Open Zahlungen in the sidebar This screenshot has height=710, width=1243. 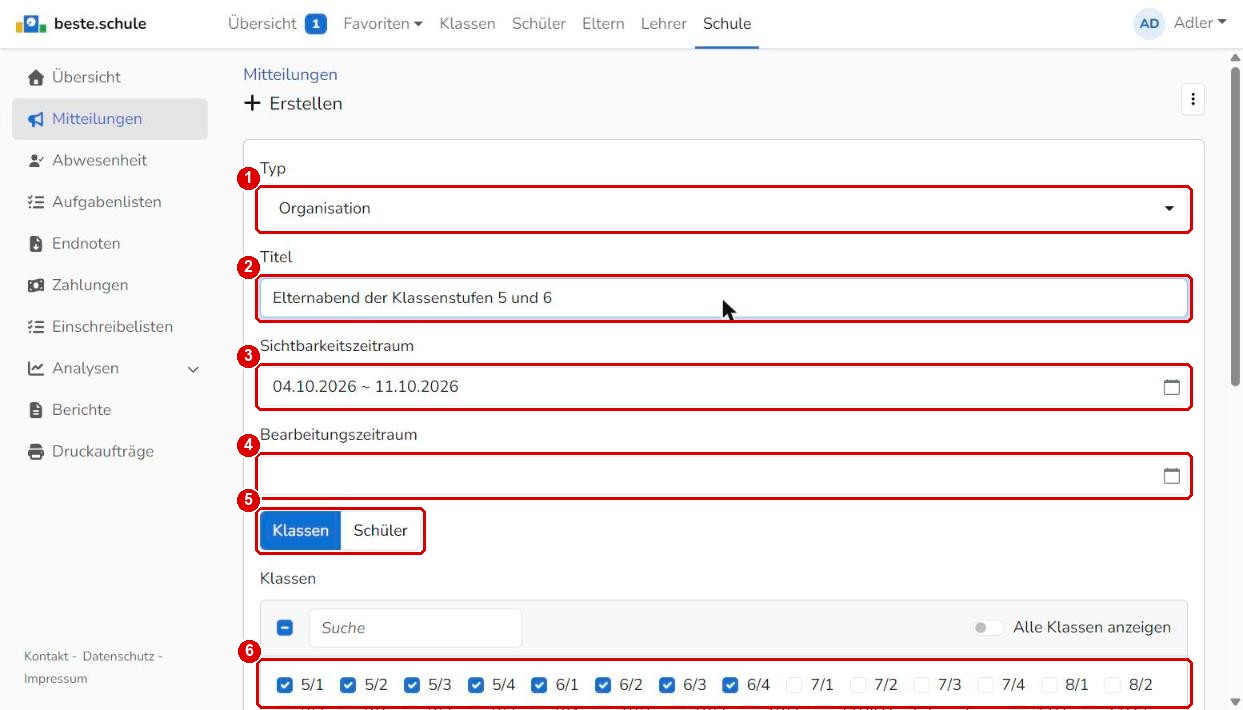[110, 285]
